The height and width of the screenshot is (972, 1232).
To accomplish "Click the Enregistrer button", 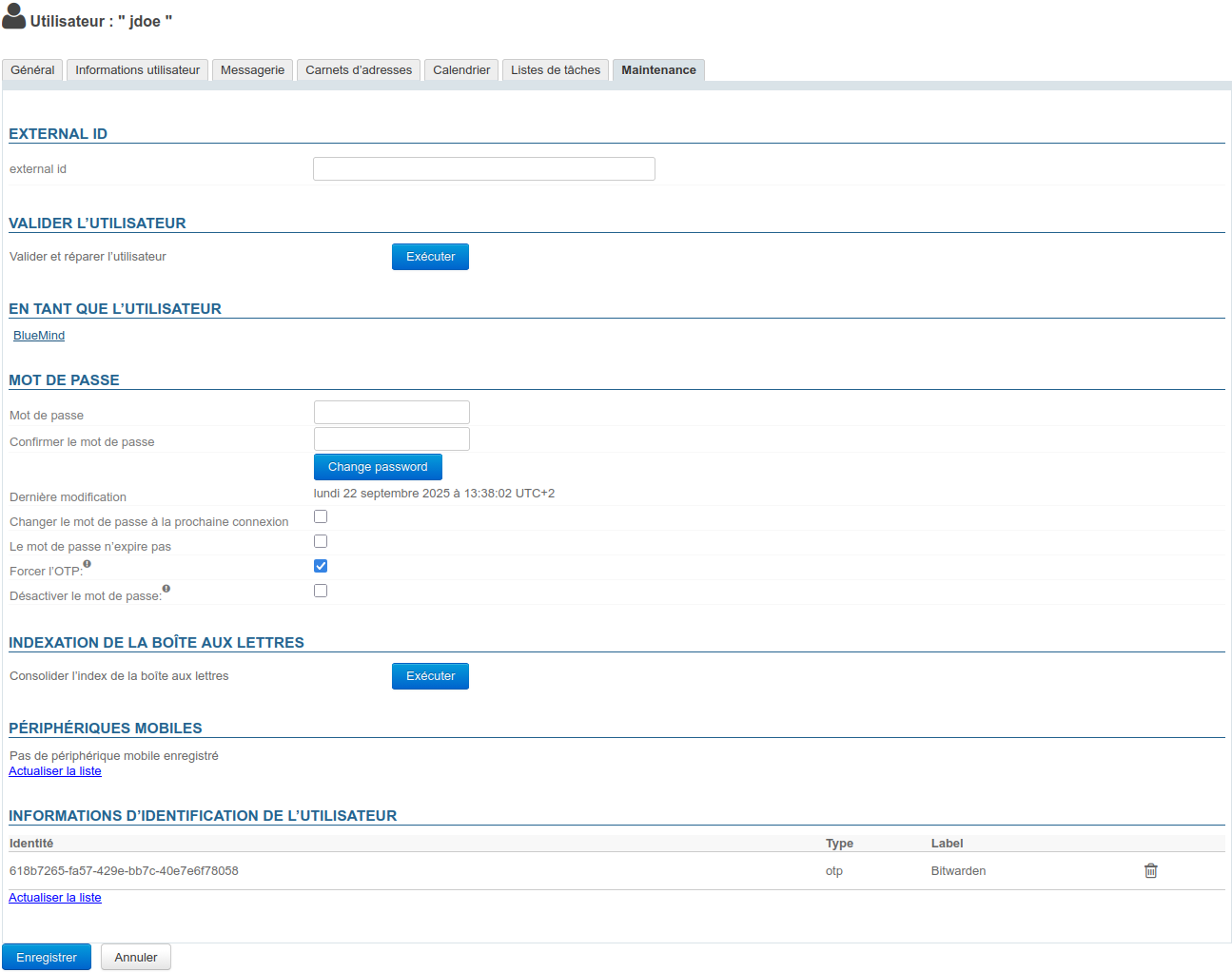I will click(x=47, y=958).
